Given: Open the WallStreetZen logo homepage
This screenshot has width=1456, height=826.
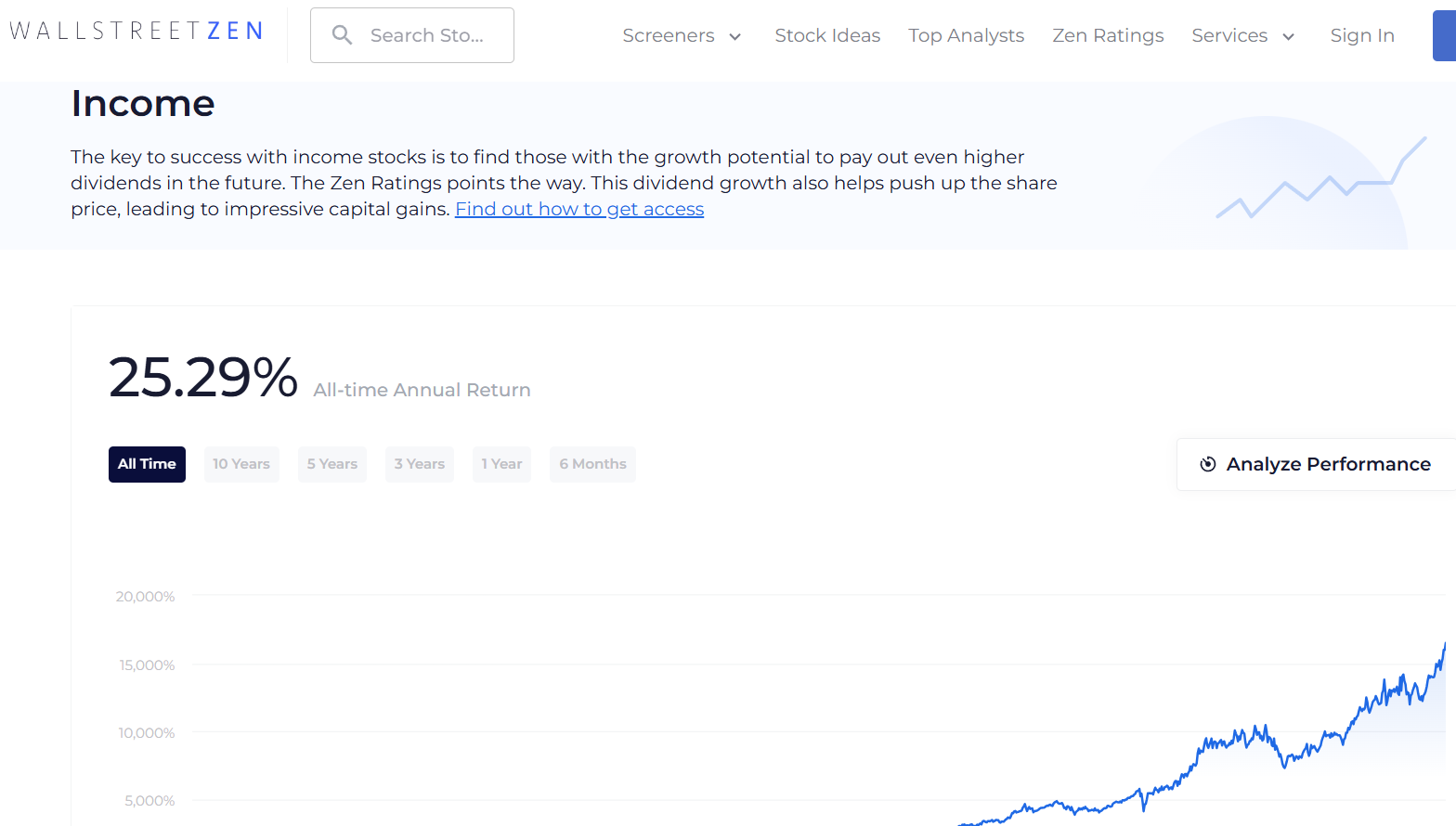Looking at the screenshot, I should 136,31.
